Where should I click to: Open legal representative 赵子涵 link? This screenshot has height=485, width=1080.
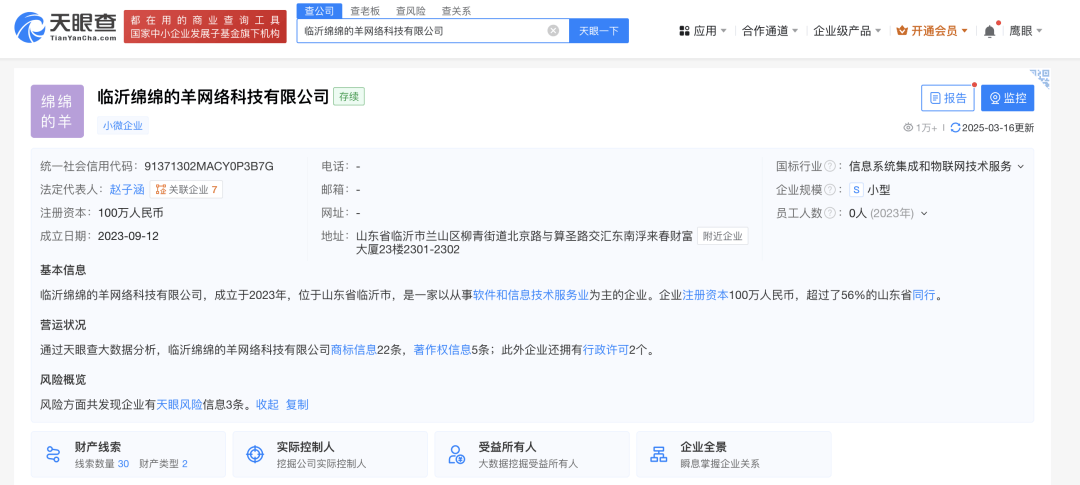[x=125, y=189]
